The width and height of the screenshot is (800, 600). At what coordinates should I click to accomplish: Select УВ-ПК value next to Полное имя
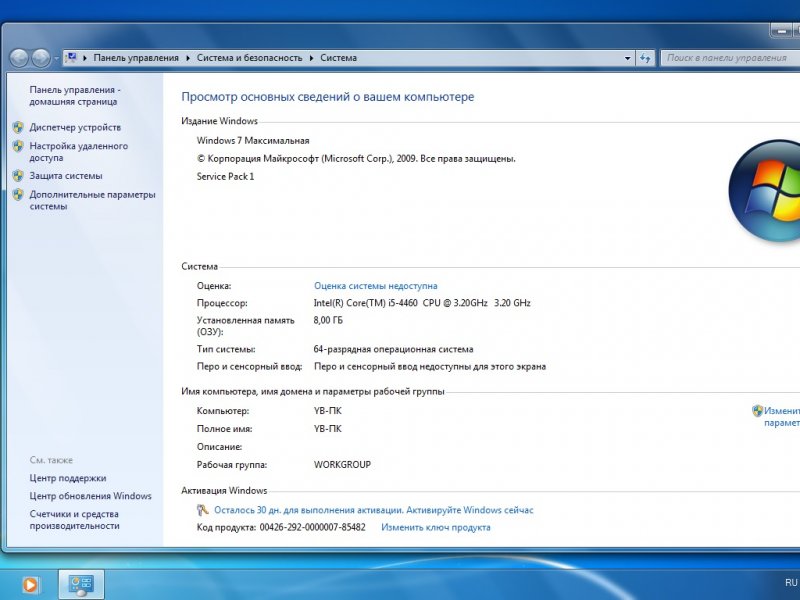(328, 429)
